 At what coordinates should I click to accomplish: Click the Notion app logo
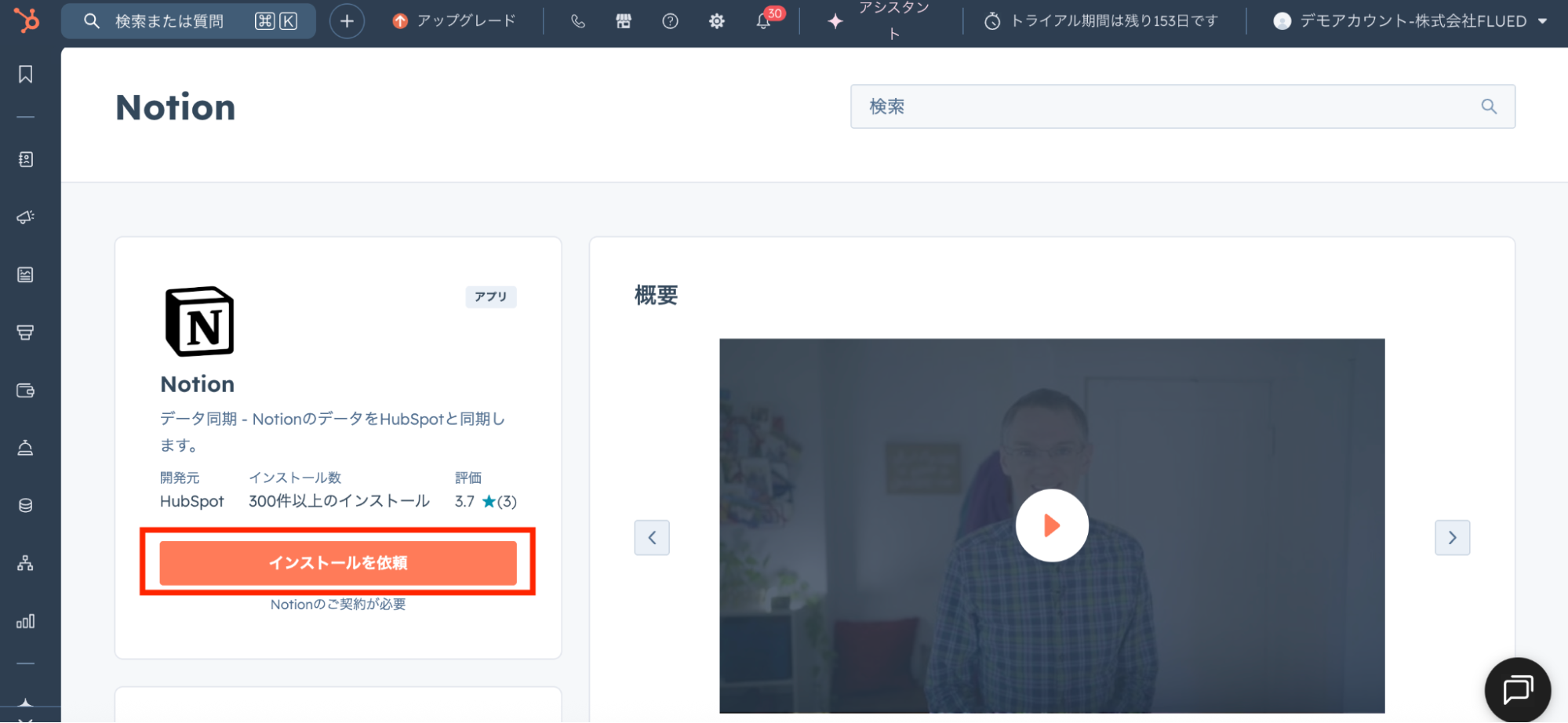click(200, 322)
